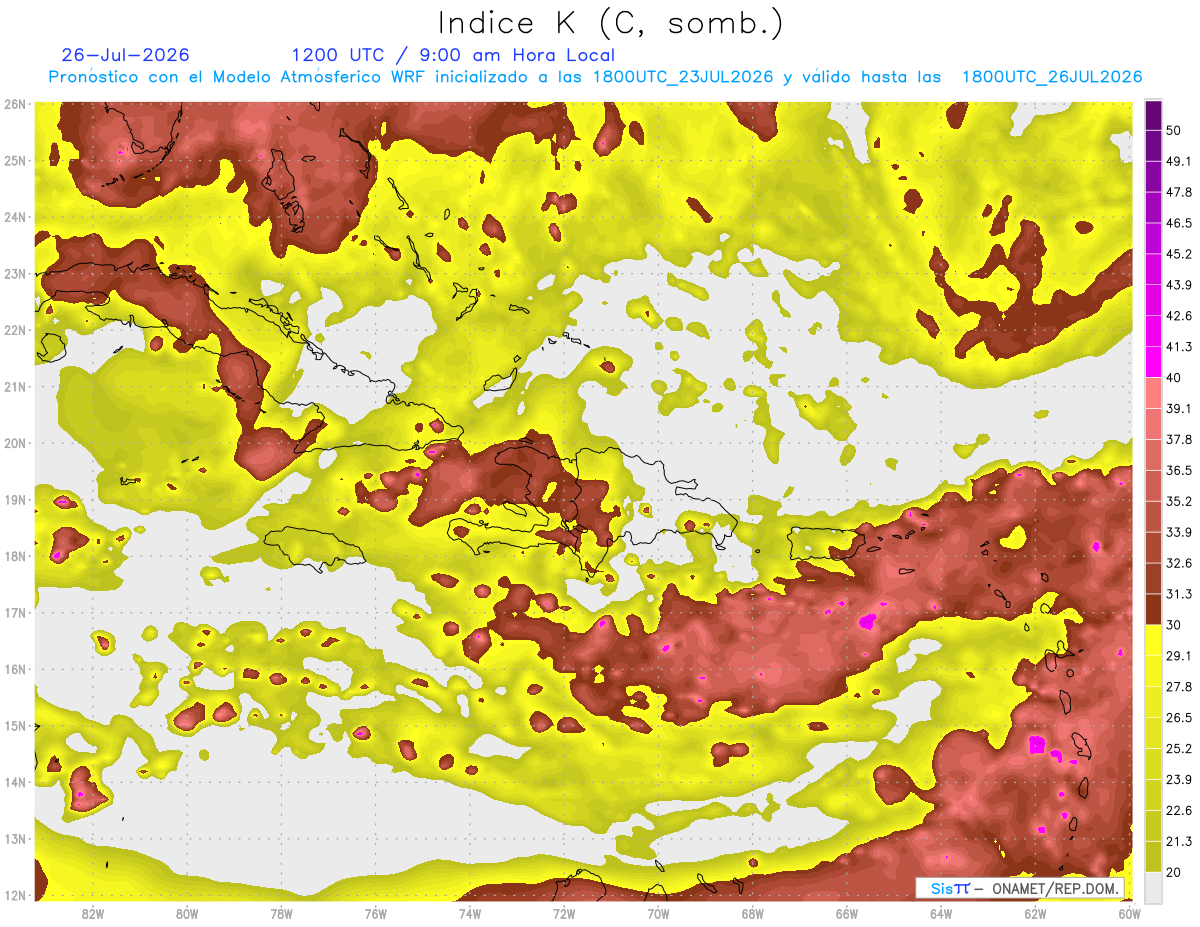The image size is (1200, 927).
Task: Select the '24N' latitude label
Action: pos(14,217)
